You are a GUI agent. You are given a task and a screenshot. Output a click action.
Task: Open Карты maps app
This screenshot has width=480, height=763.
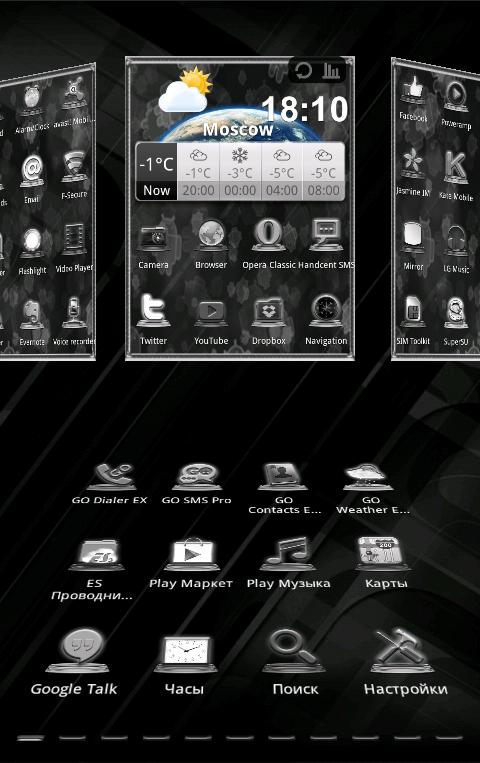pos(385,554)
